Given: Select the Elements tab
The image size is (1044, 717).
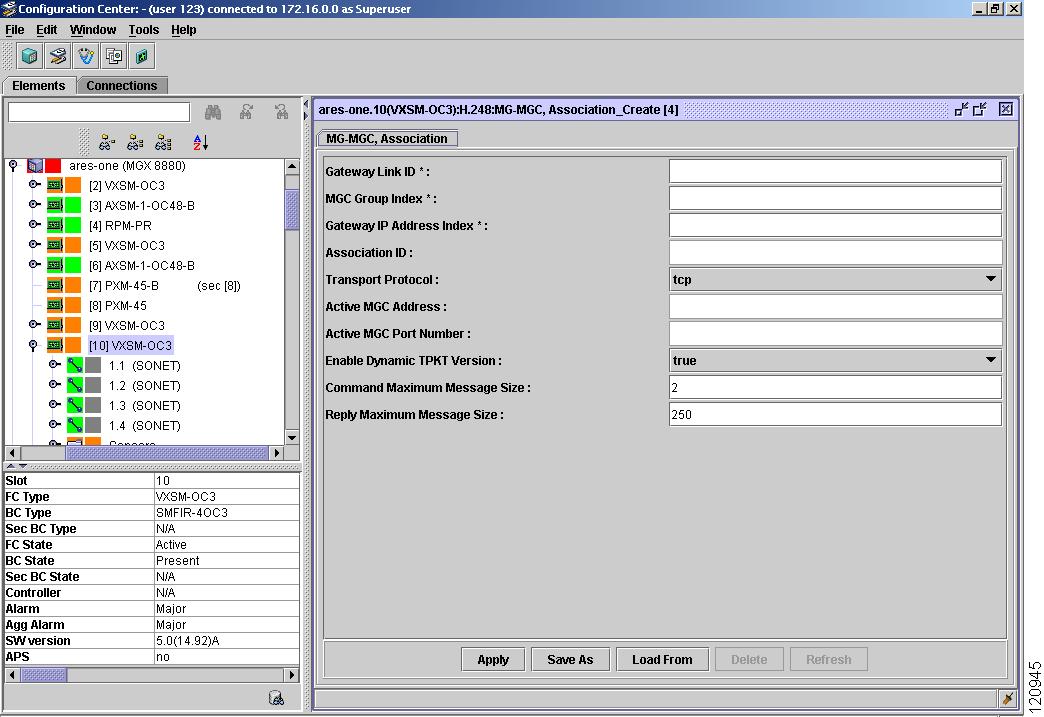Looking at the screenshot, I should pos(39,86).
